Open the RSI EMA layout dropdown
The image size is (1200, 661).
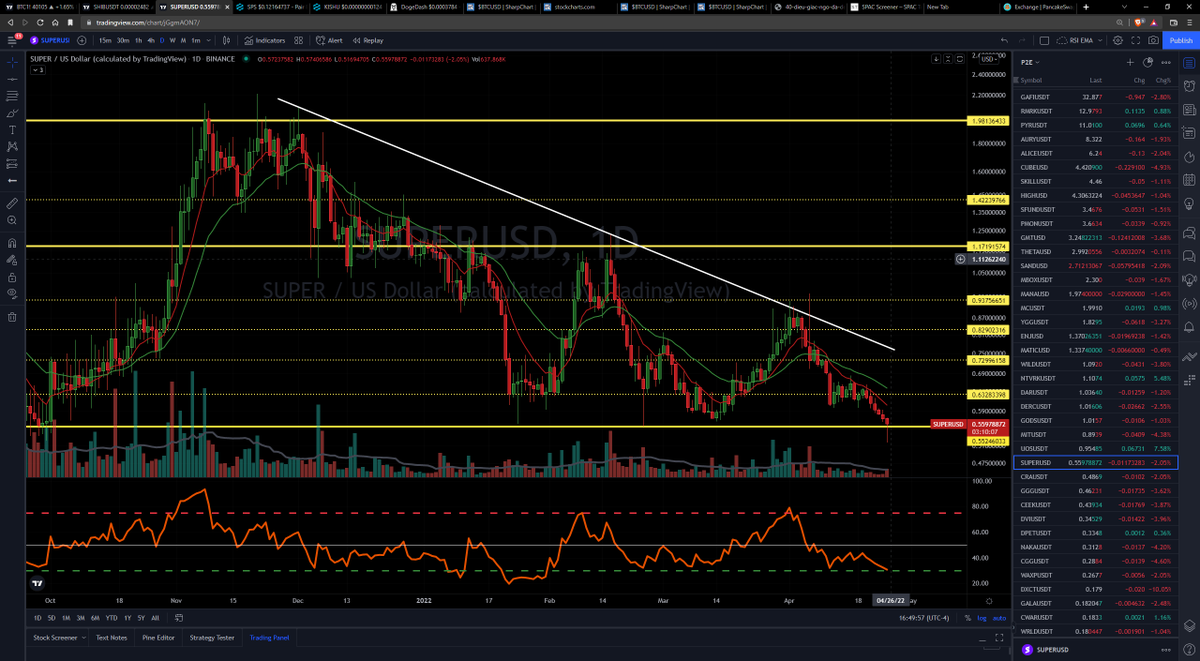1080,41
